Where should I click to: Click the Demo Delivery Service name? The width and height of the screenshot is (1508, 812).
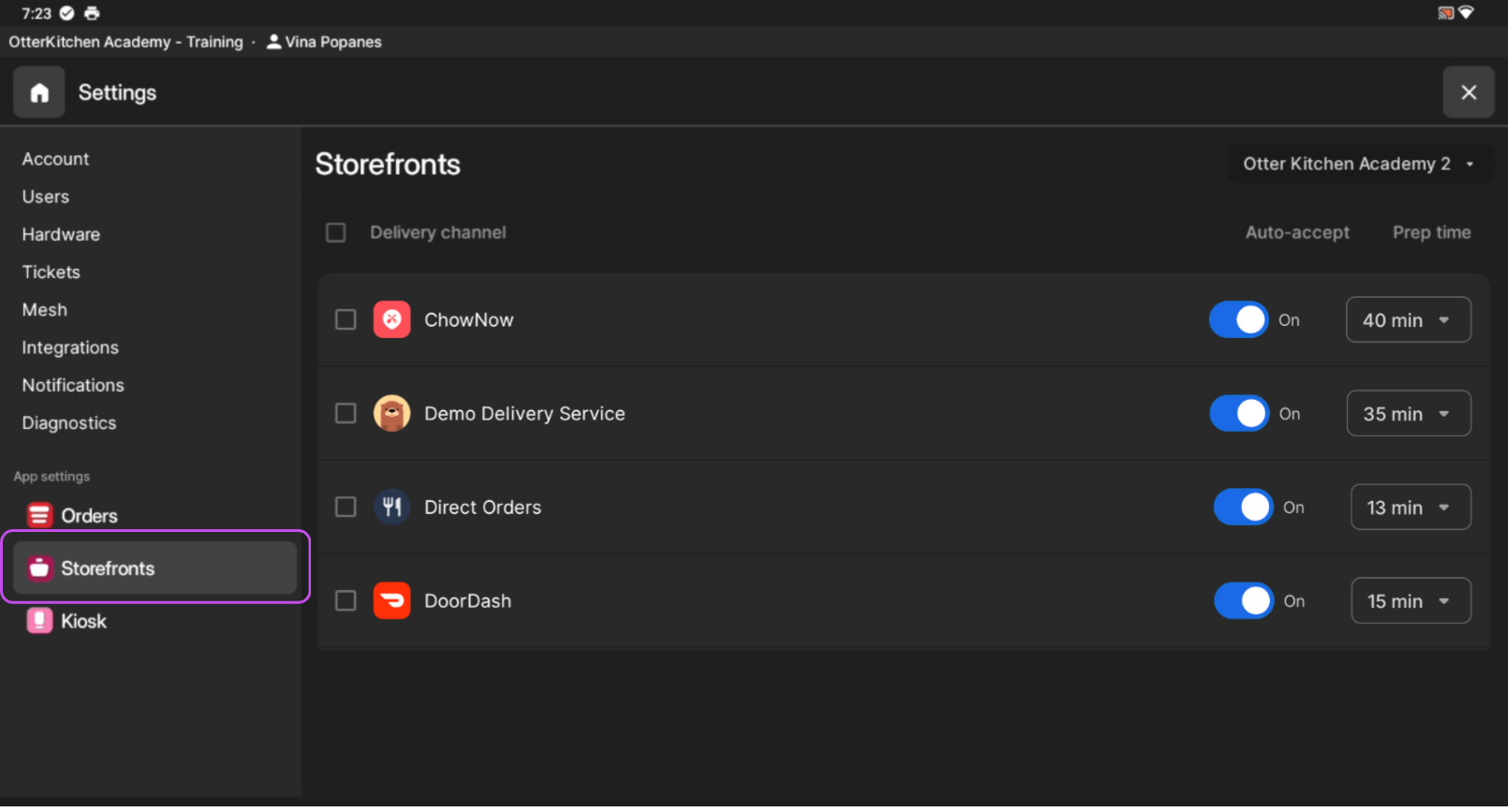(525, 413)
